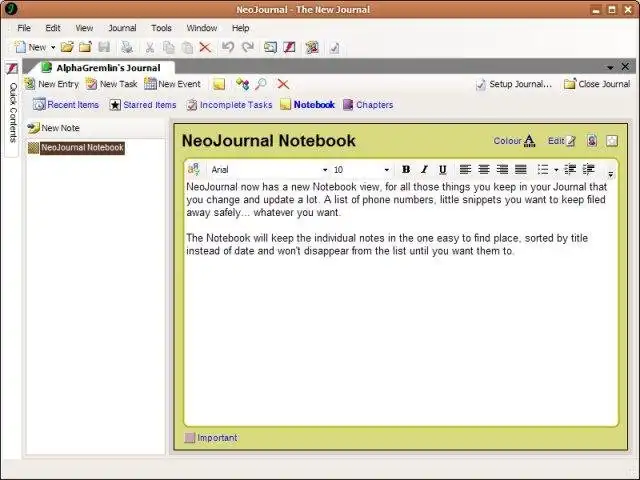The width and height of the screenshot is (640, 480).
Task: Close the AlphaGremlin's Journal tab with the X
Action: coord(625,67)
